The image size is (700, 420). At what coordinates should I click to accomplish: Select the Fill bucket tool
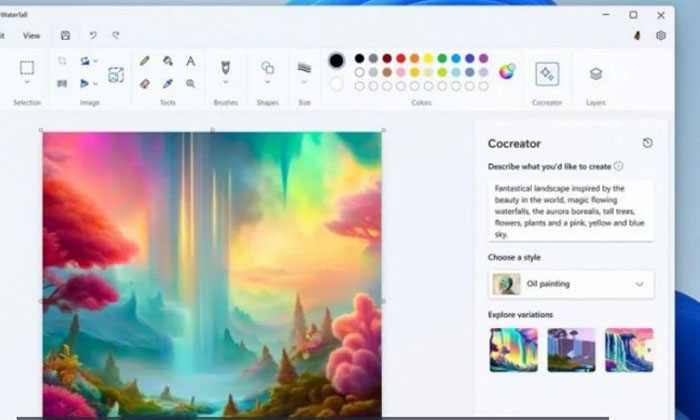[168, 62]
